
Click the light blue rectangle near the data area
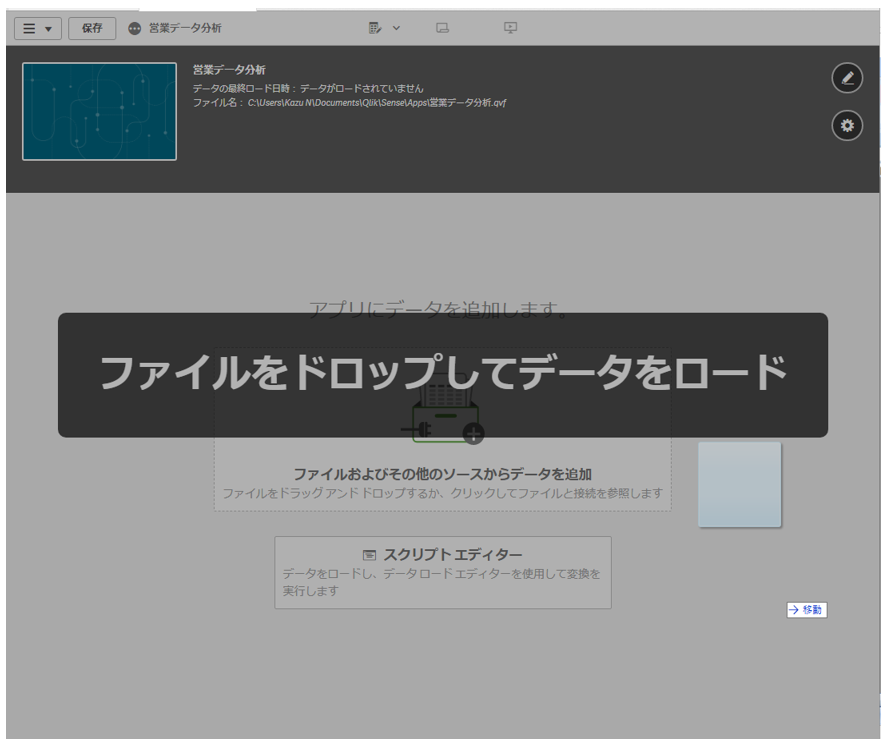tap(739, 484)
